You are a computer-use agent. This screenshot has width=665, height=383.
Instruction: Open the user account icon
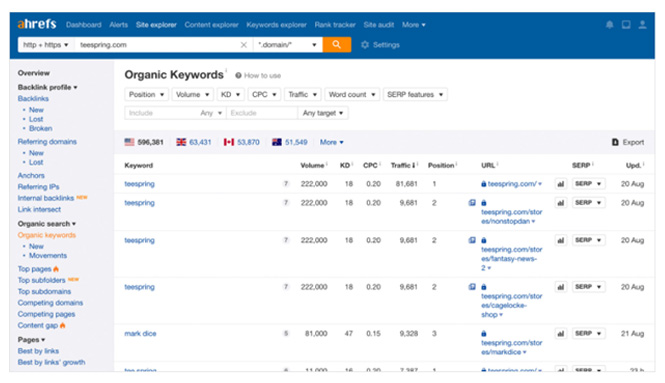643,25
